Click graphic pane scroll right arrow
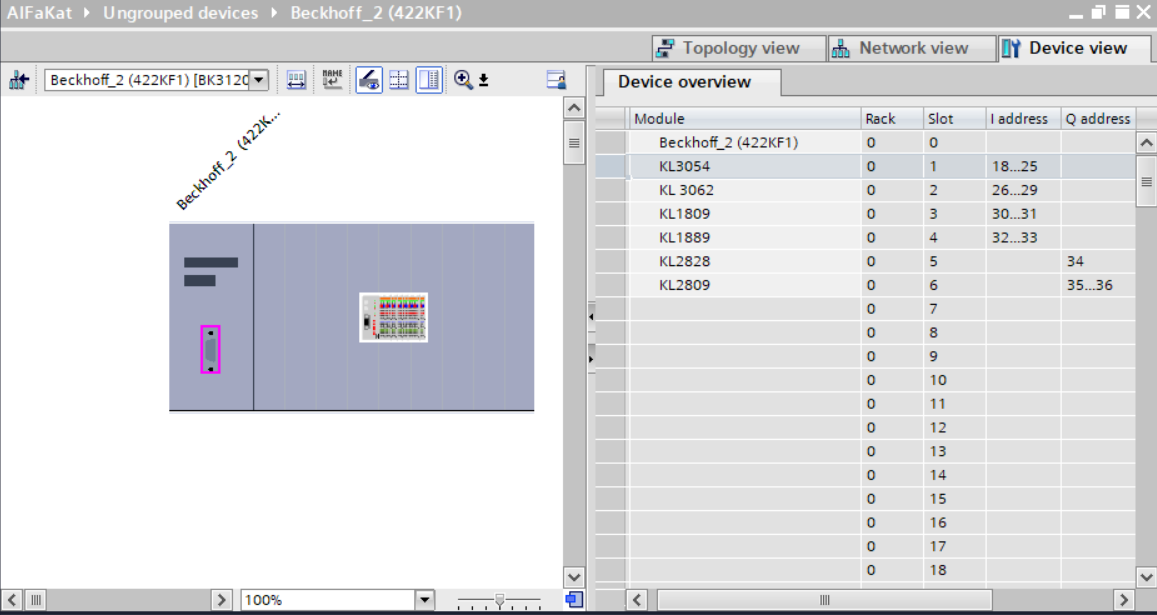Viewport: 1157px width, 615px height. pyautogui.click(x=221, y=599)
